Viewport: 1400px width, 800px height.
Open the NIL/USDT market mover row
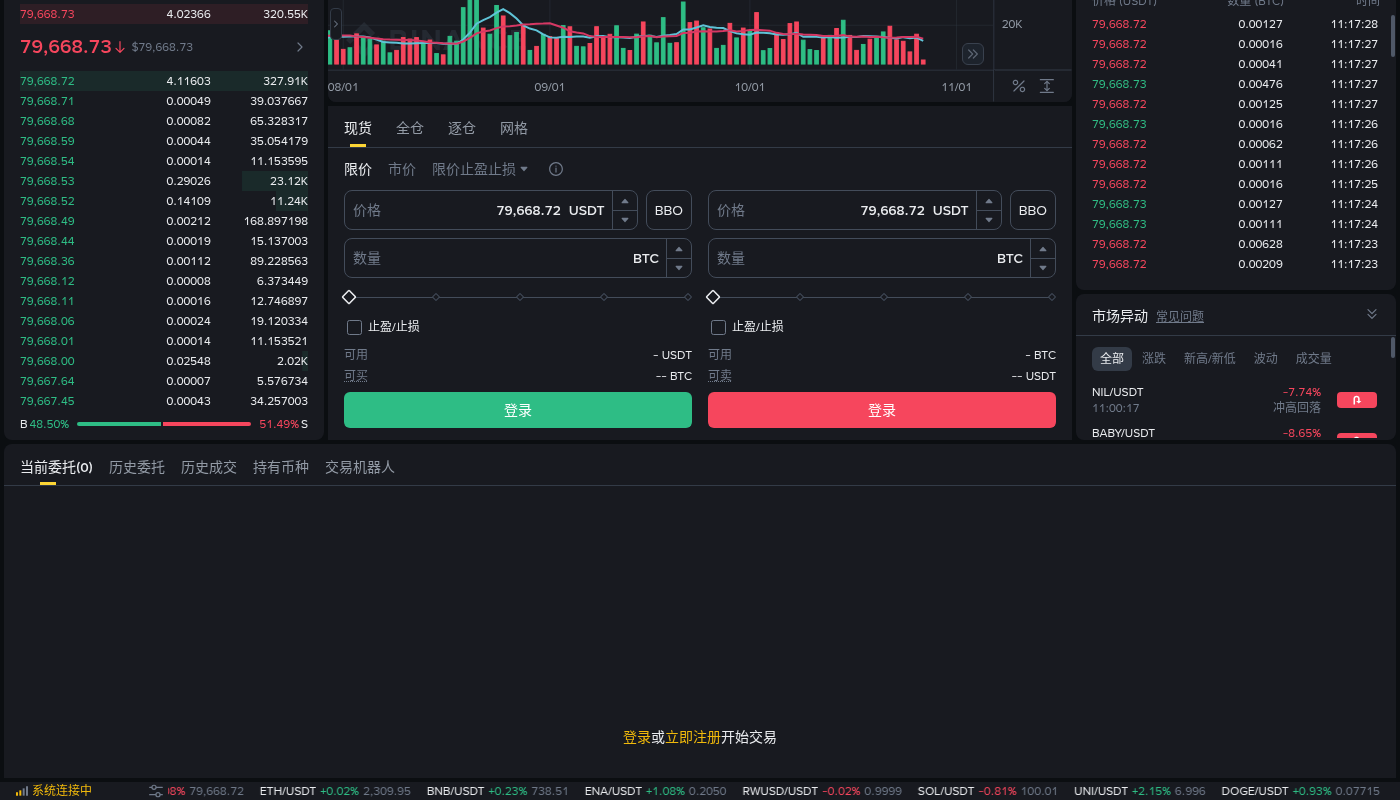[1234, 400]
